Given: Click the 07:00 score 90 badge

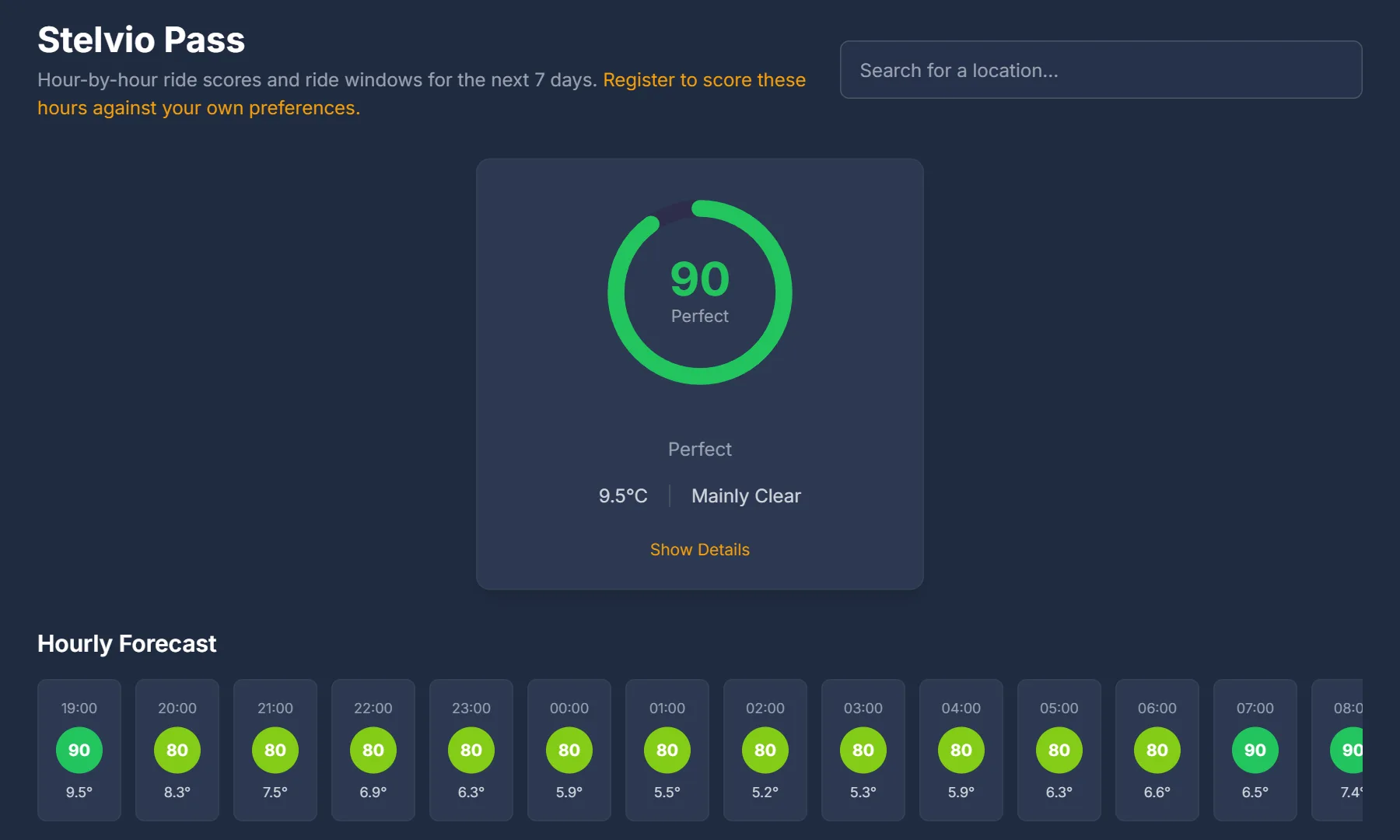Looking at the screenshot, I should pyautogui.click(x=1255, y=750).
